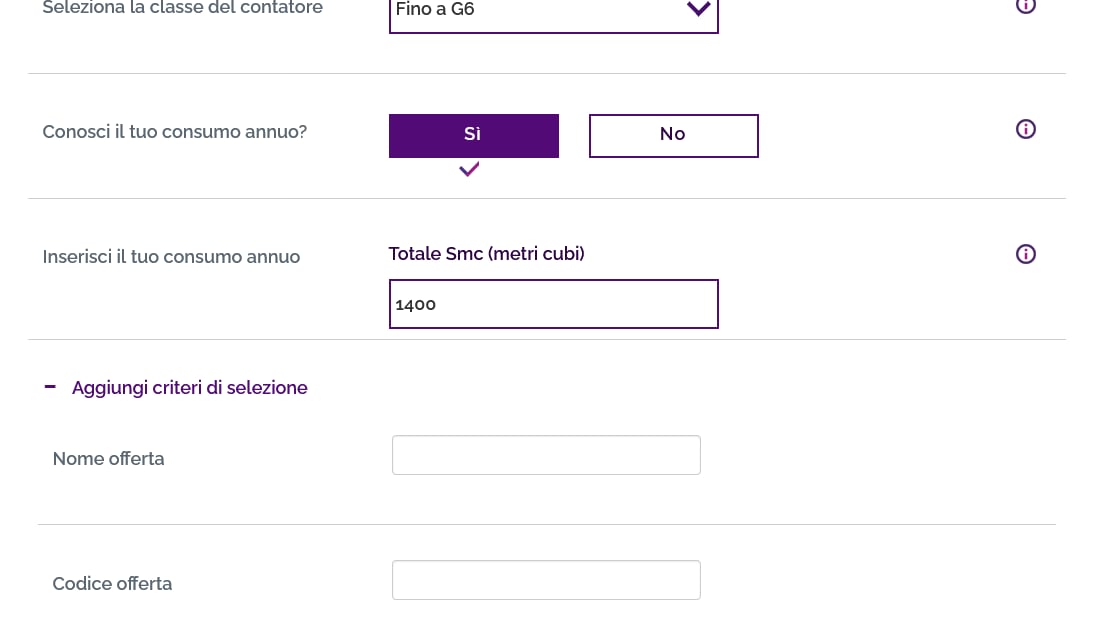Click the Inserisci il tuo consumo annuo label
The width and height of the screenshot is (1096, 630).
click(x=171, y=257)
